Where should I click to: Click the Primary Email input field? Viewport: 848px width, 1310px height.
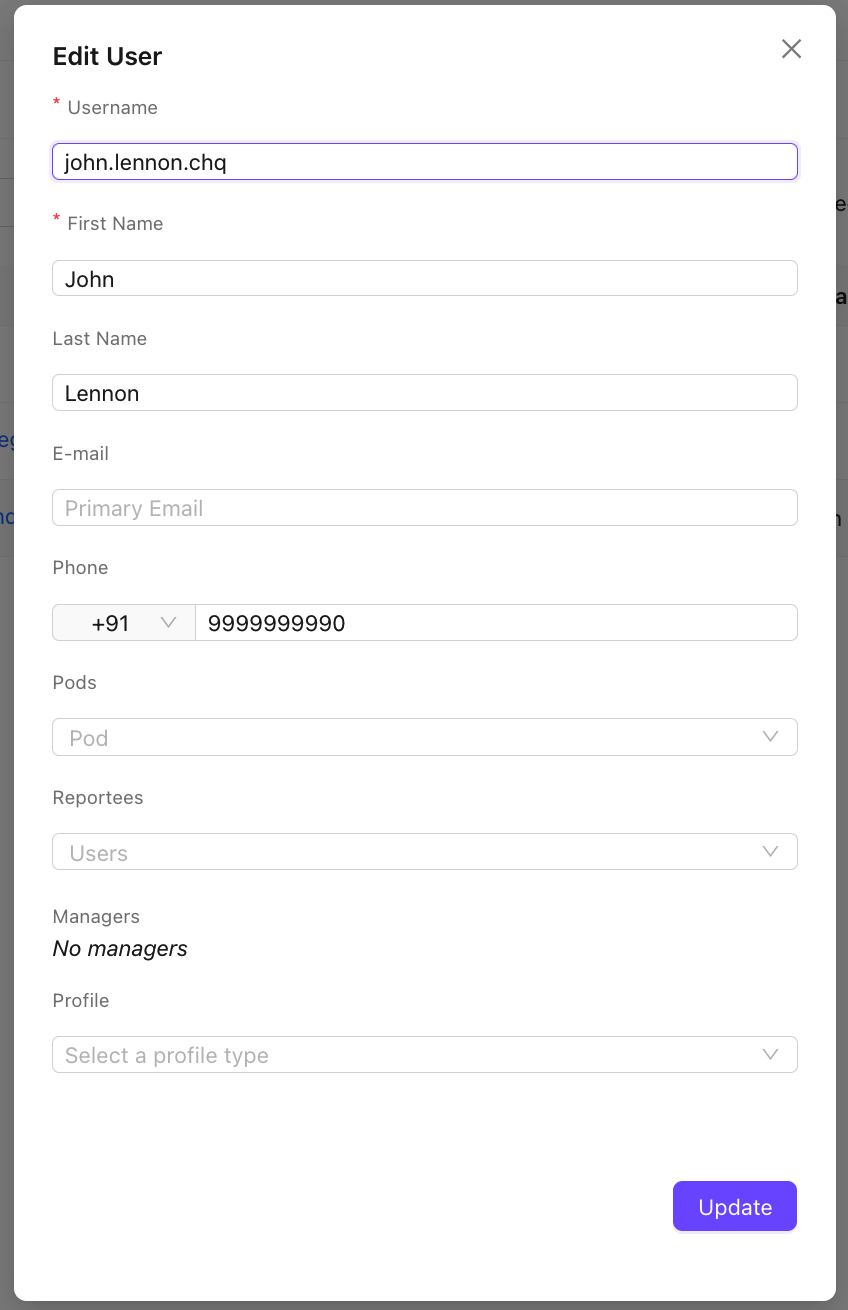click(x=424, y=508)
